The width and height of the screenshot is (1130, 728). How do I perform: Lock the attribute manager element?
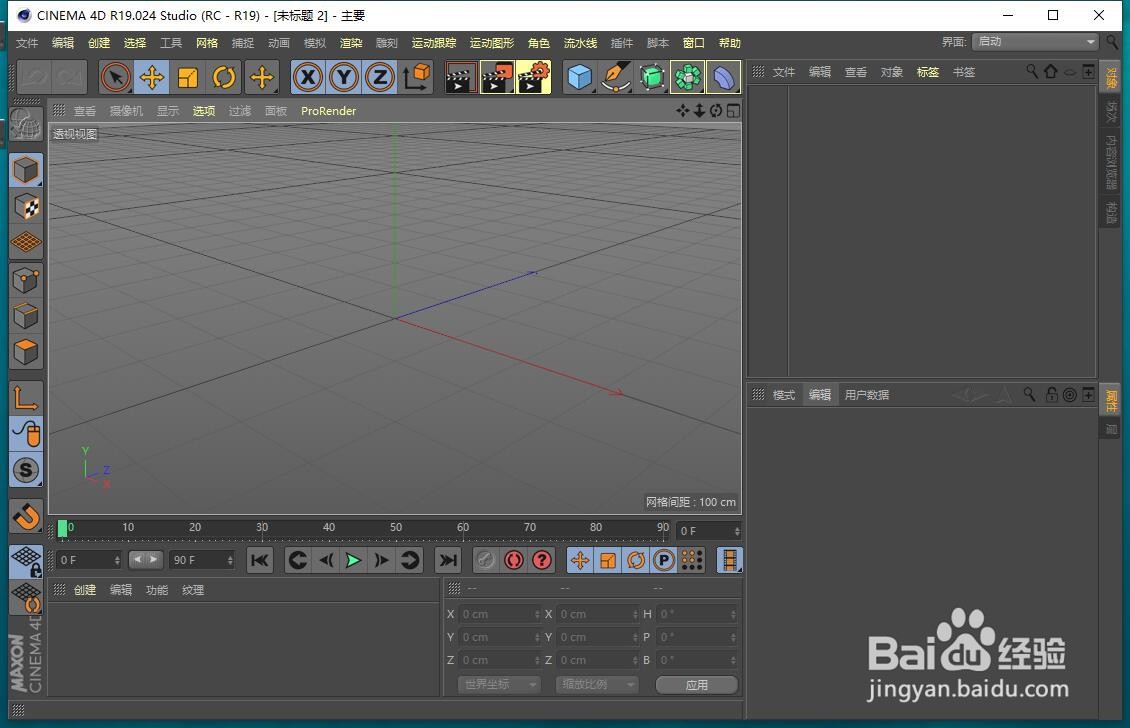(x=1052, y=394)
